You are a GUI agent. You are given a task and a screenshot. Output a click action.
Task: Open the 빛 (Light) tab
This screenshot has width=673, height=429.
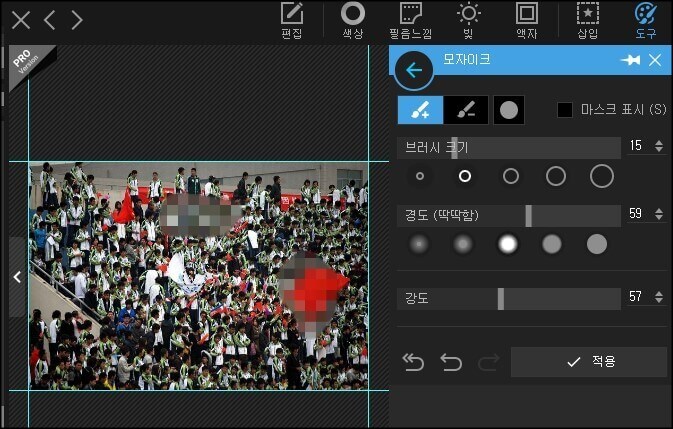pos(469,21)
